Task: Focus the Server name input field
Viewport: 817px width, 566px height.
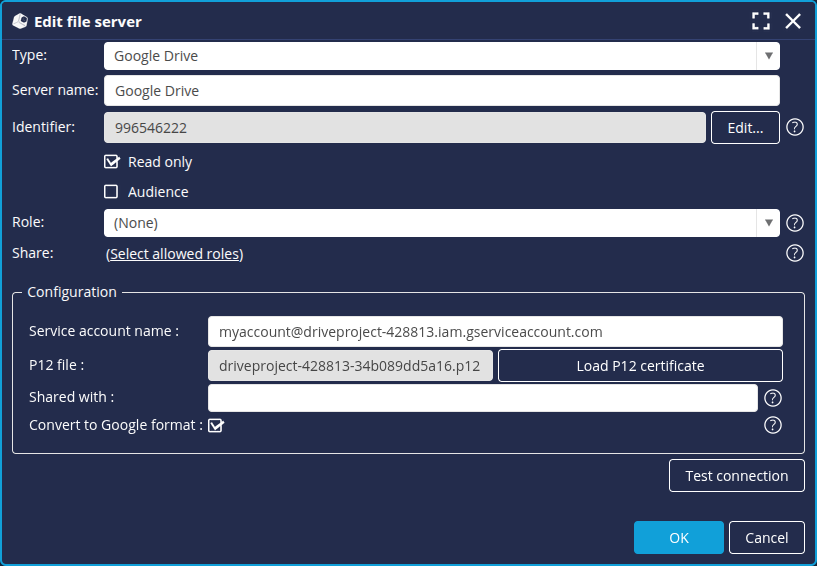Action: pos(442,91)
